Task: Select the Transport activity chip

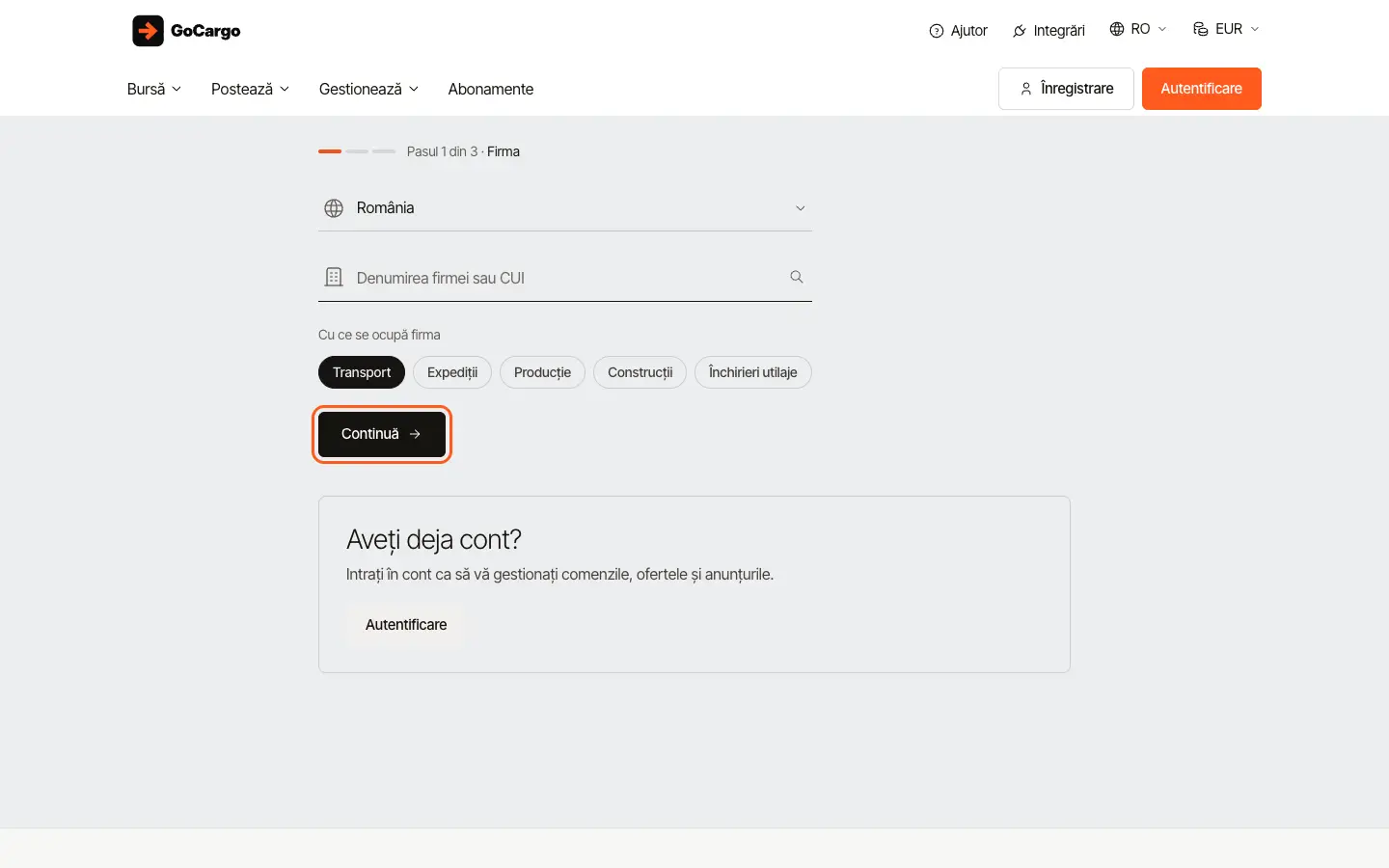Action: [x=362, y=372]
